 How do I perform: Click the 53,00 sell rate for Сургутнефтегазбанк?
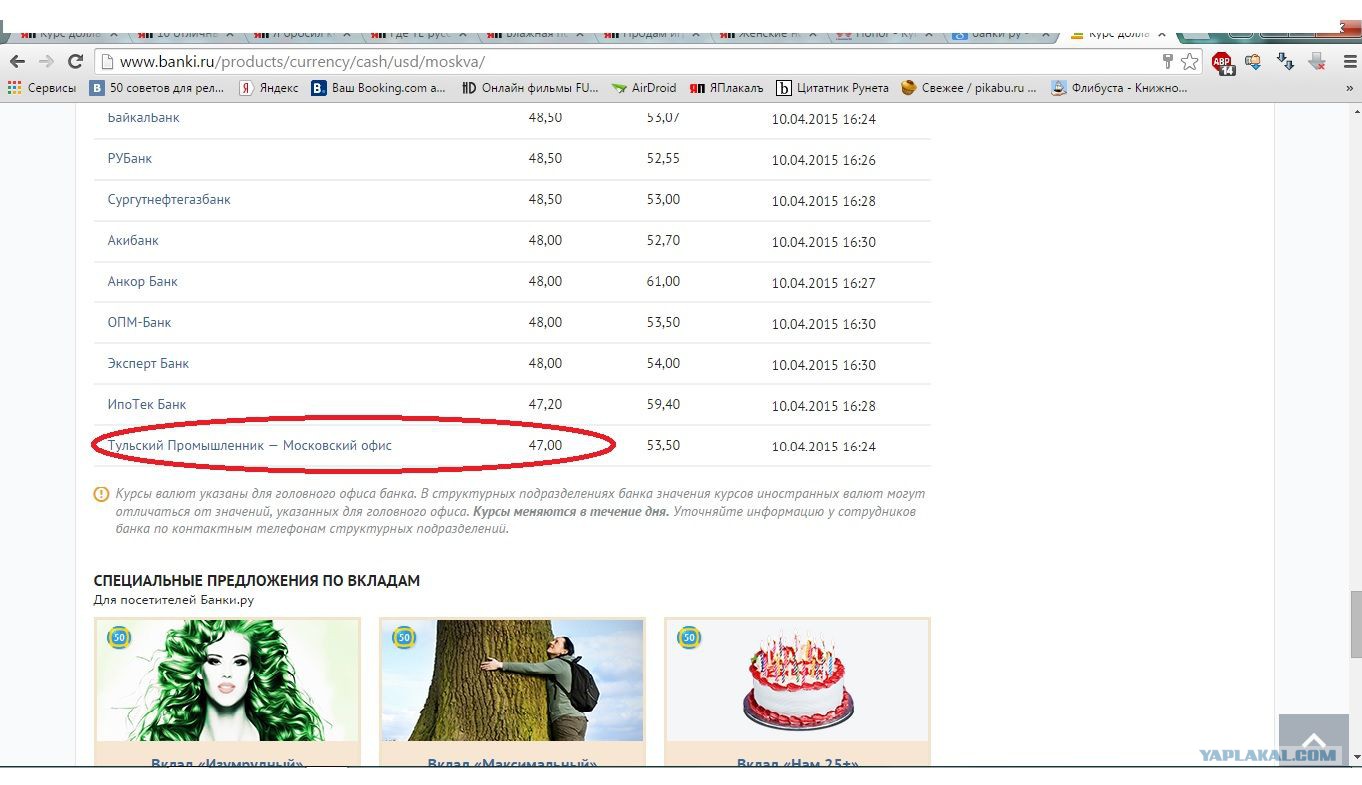coord(663,200)
